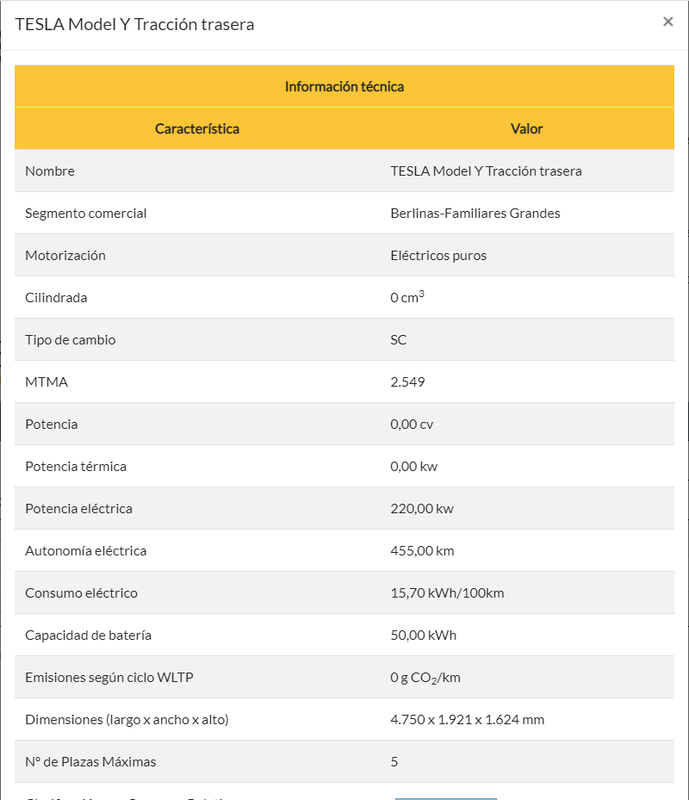Click the 0 g CO2/km emissions value
The width and height of the screenshot is (689, 800).
[425, 678]
